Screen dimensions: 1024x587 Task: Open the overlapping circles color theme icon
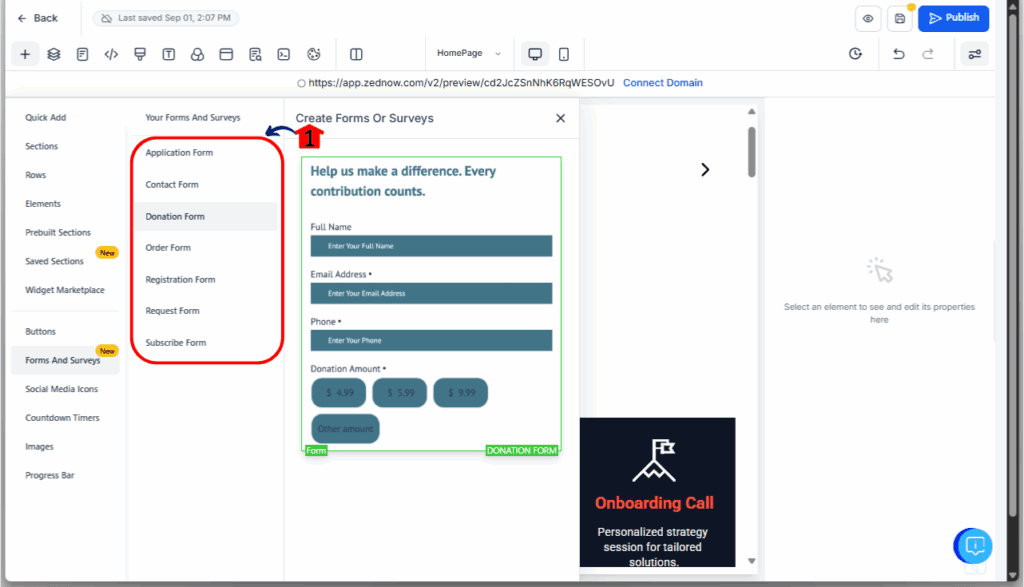[x=197, y=54]
